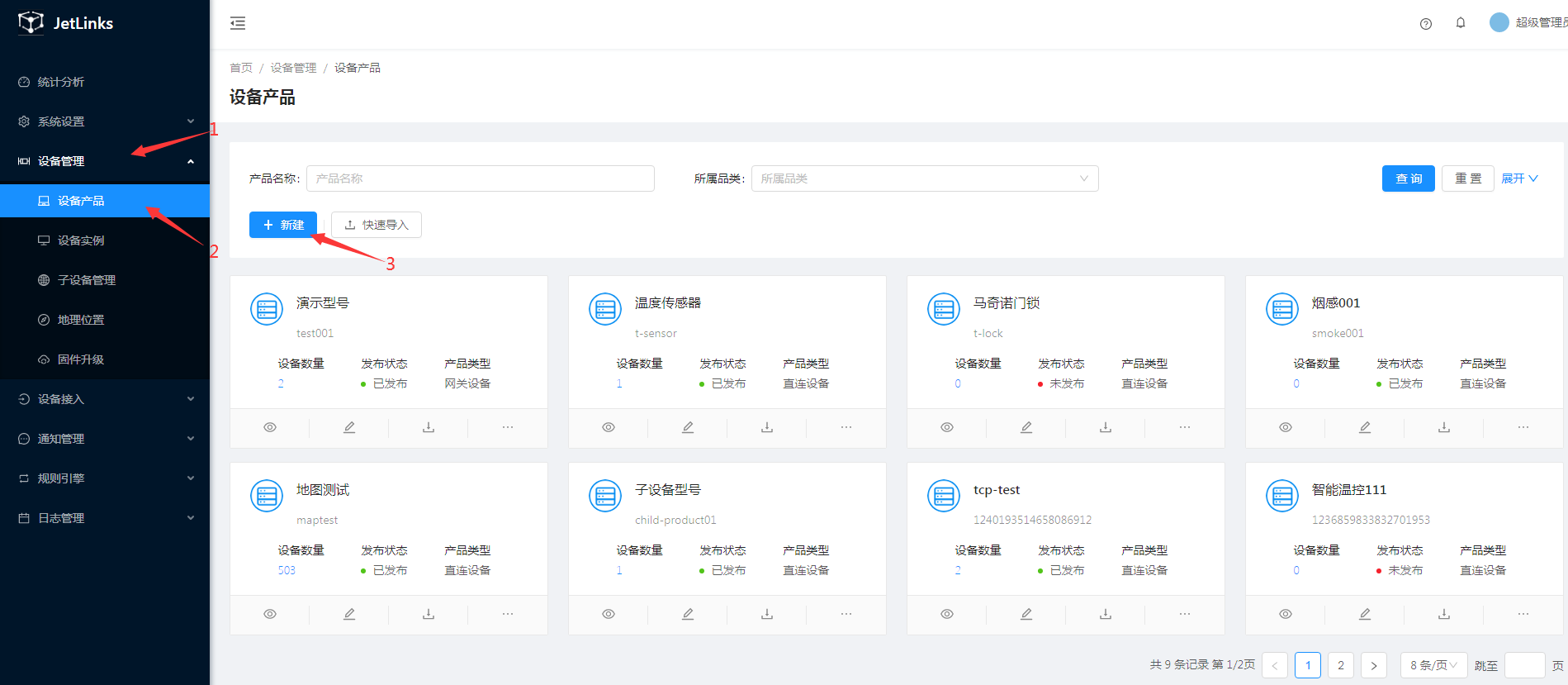Download configuration of 温度传感器 product

767,427
